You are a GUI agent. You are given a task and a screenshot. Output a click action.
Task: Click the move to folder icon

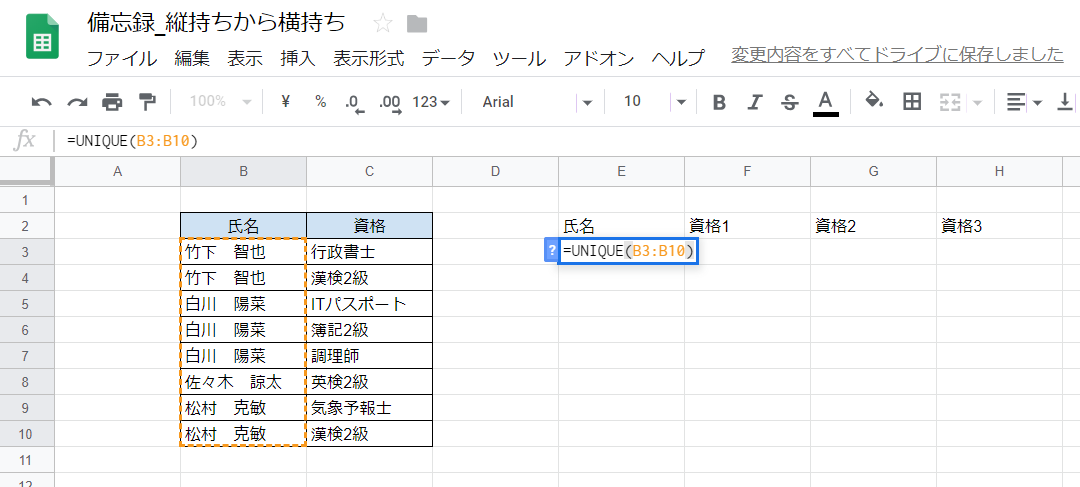(417, 25)
